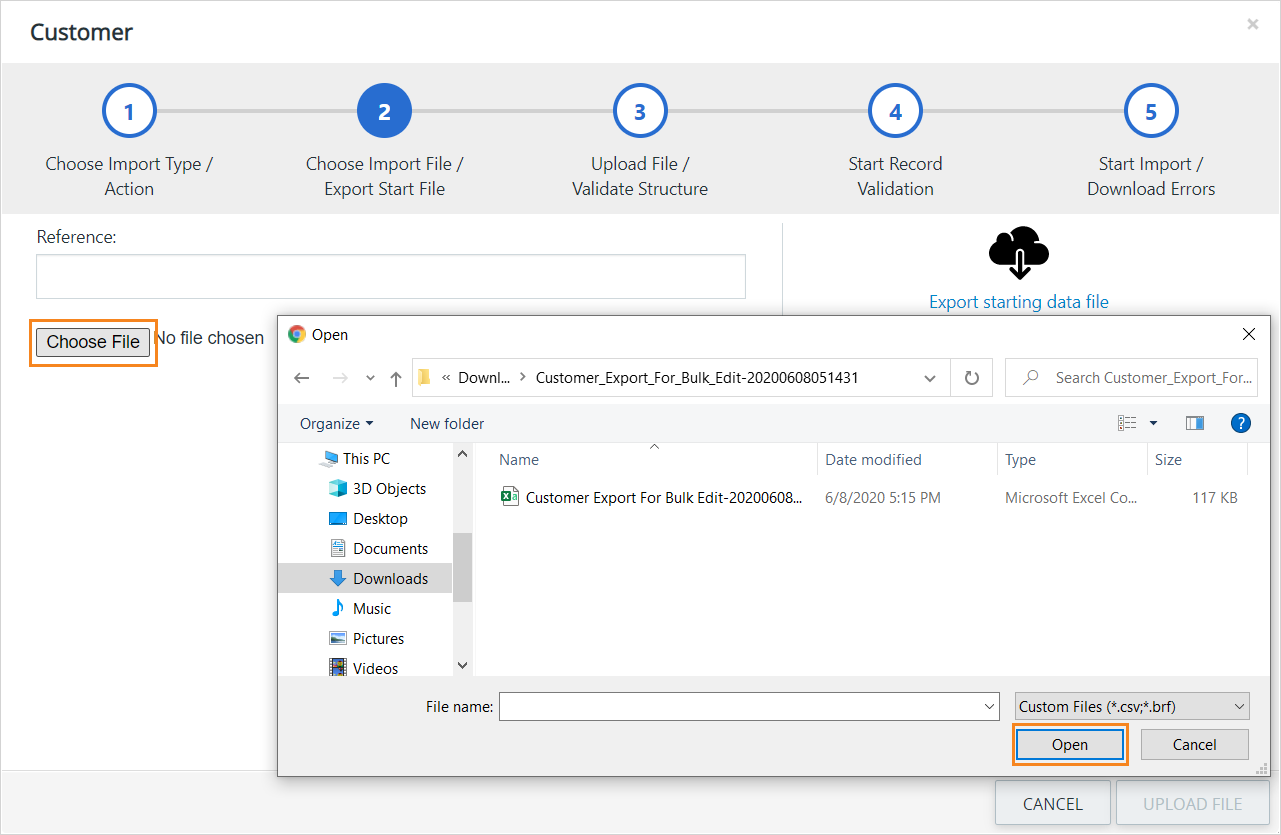Screen dimensions: 1281x835
Task: Click the 117 KB size cell
Action: tap(1215, 497)
